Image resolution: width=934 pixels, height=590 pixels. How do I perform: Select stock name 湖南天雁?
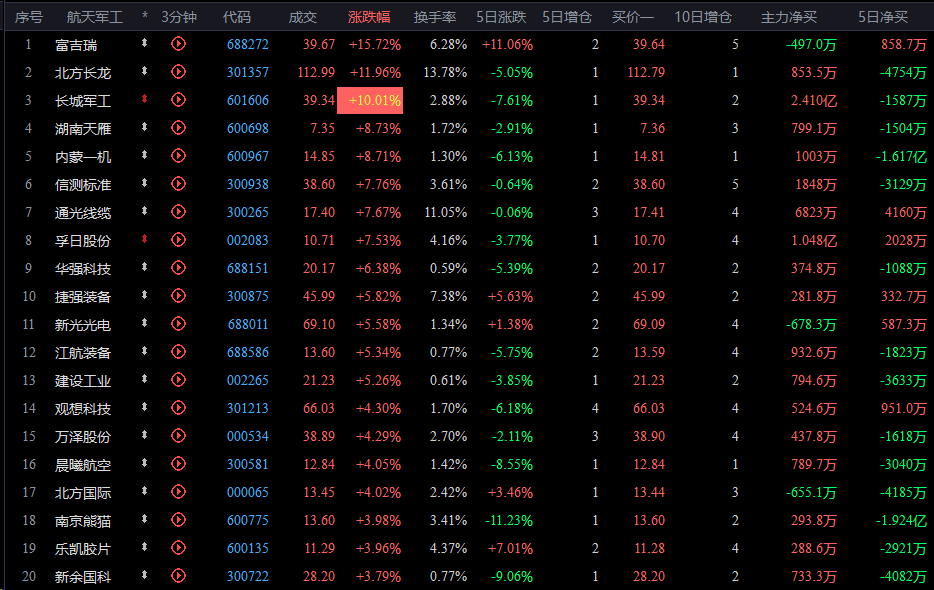[83, 128]
